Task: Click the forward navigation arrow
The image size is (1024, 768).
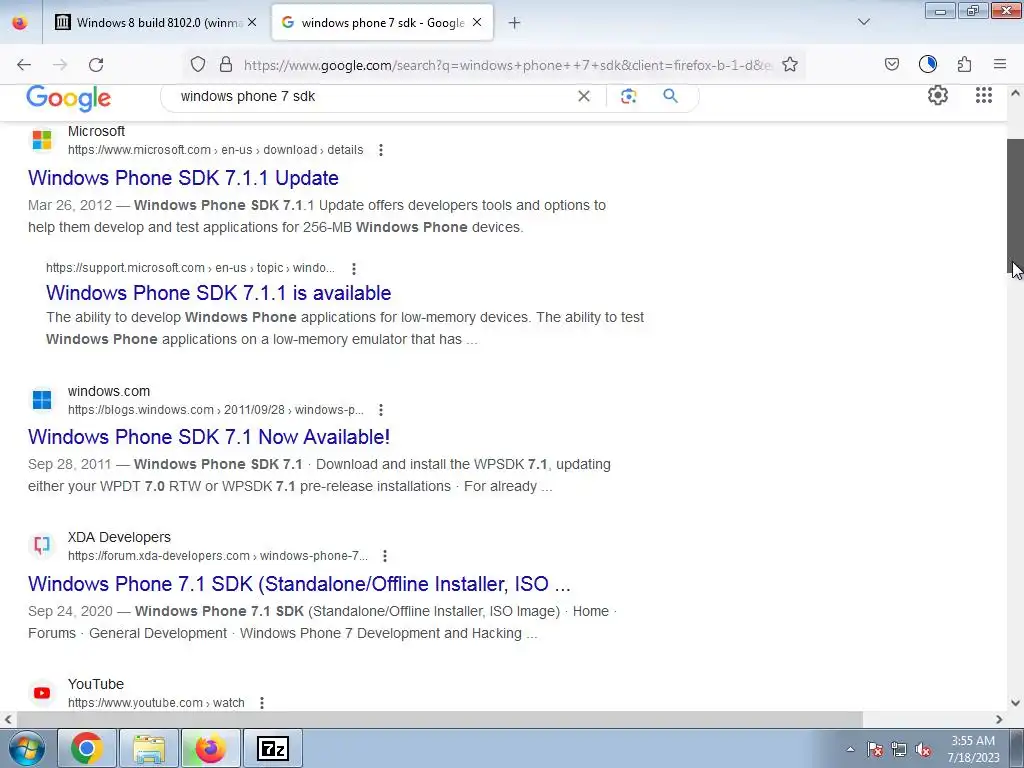Action: [60, 65]
